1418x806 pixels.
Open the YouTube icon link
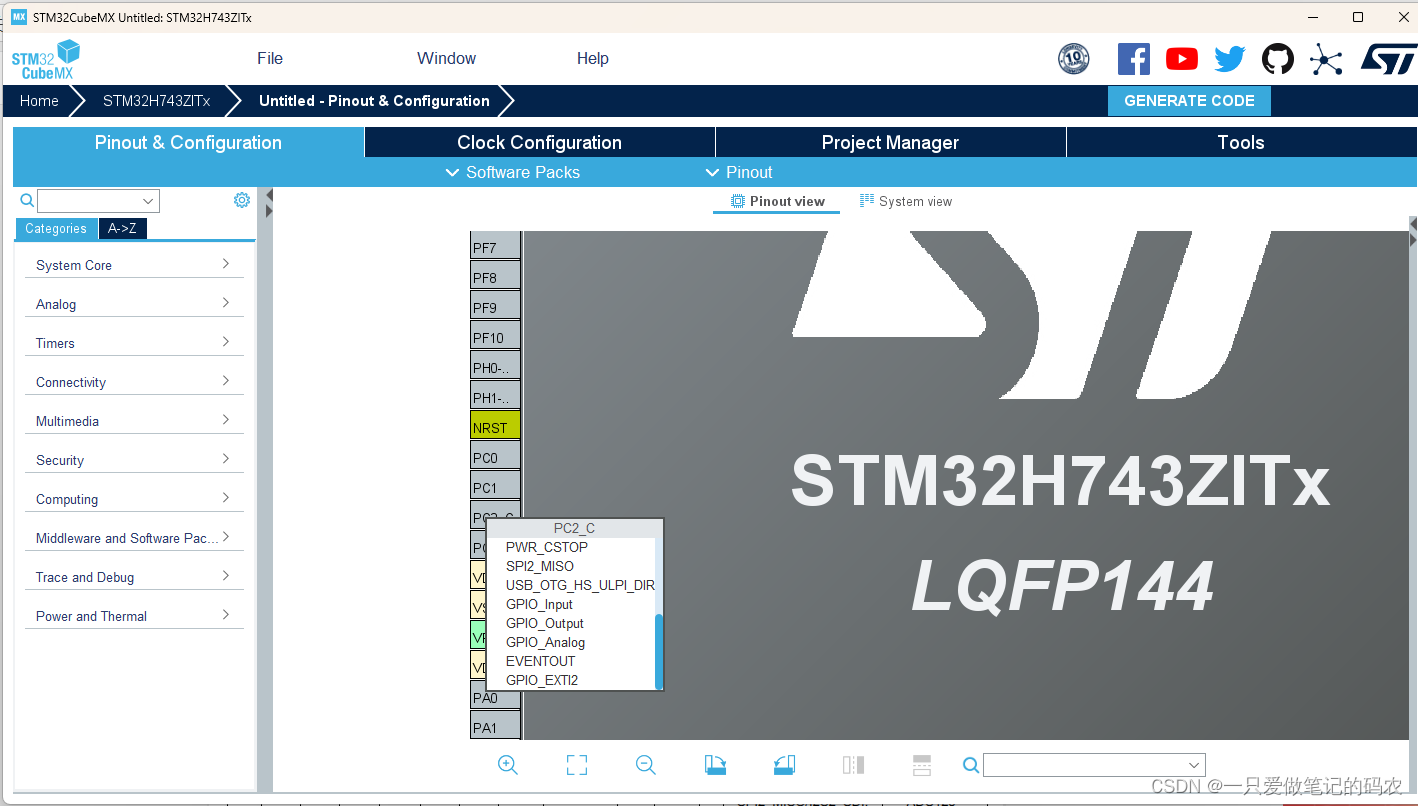1181,59
